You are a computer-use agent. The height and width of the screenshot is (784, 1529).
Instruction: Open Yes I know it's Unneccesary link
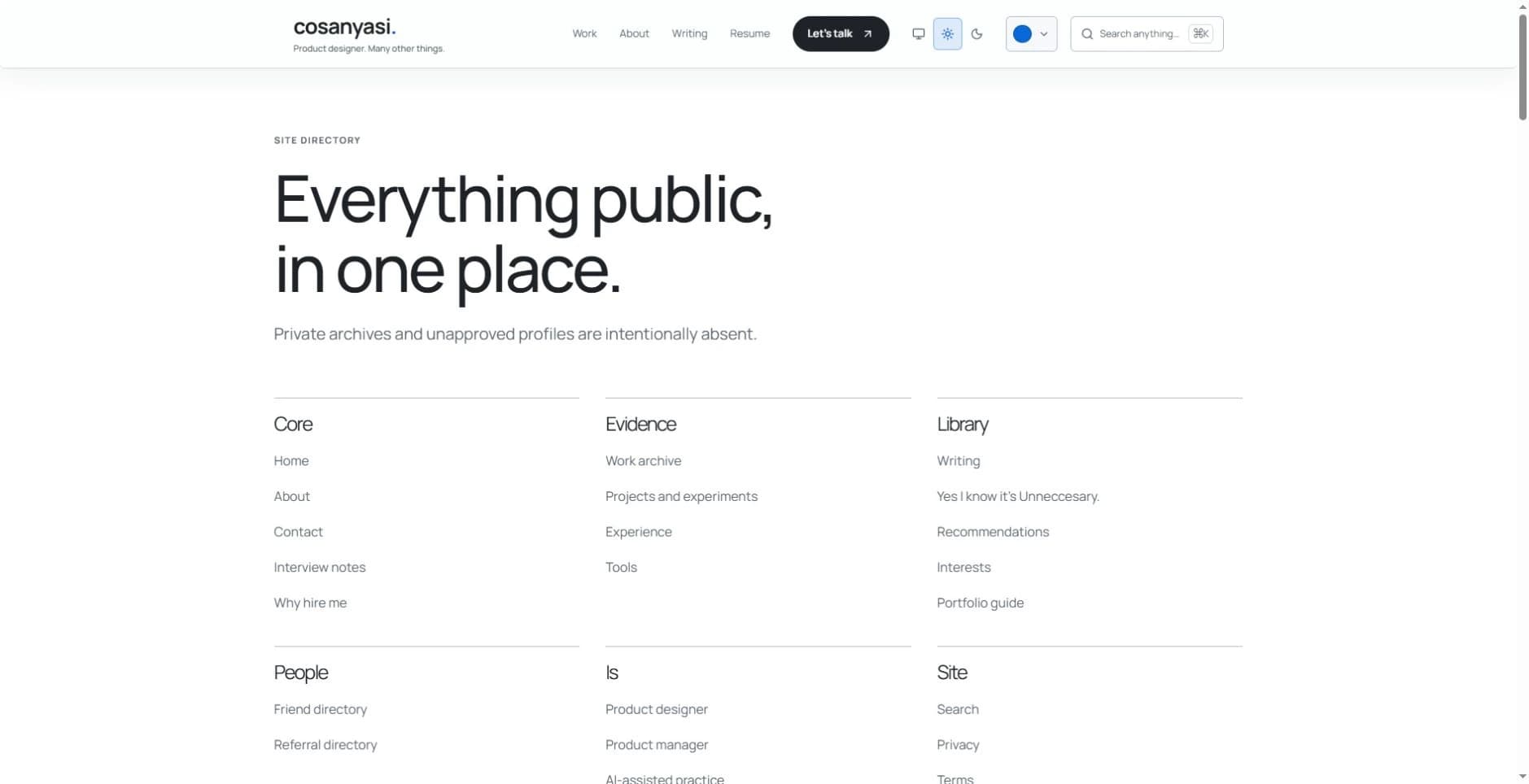(x=1018, y=496)
